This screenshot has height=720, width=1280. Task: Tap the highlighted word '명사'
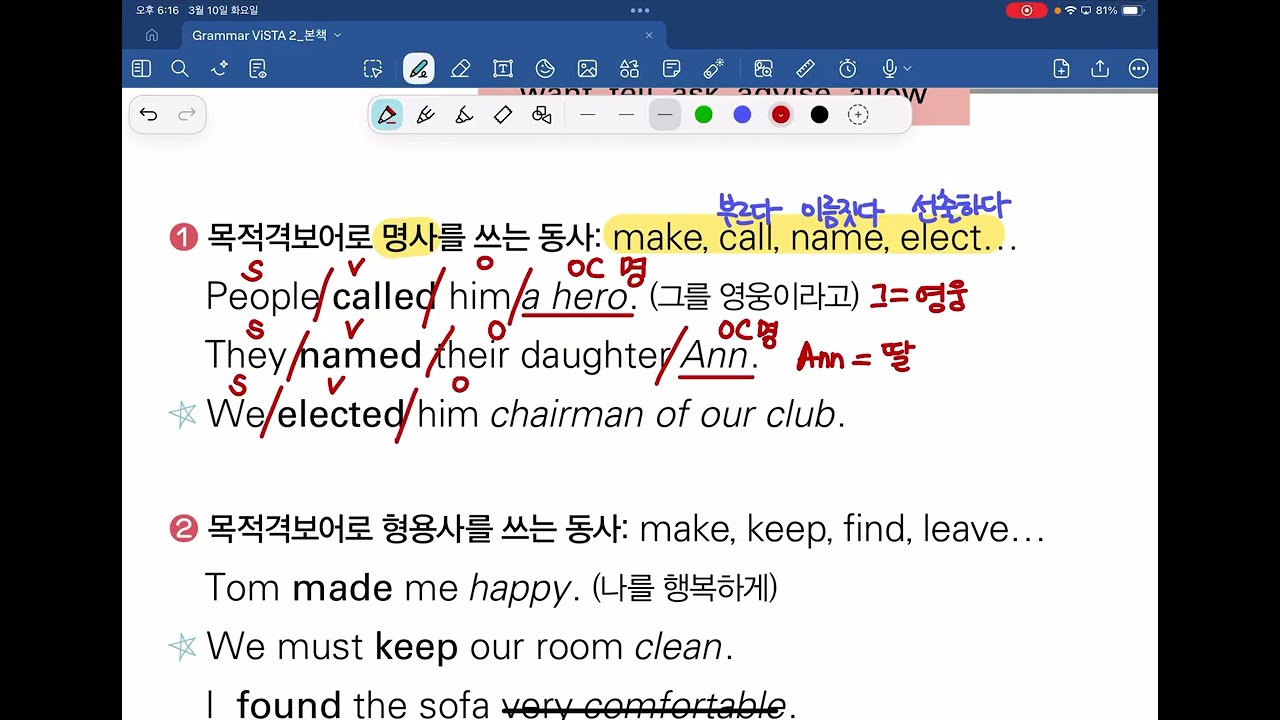click(x=410, y=237)
